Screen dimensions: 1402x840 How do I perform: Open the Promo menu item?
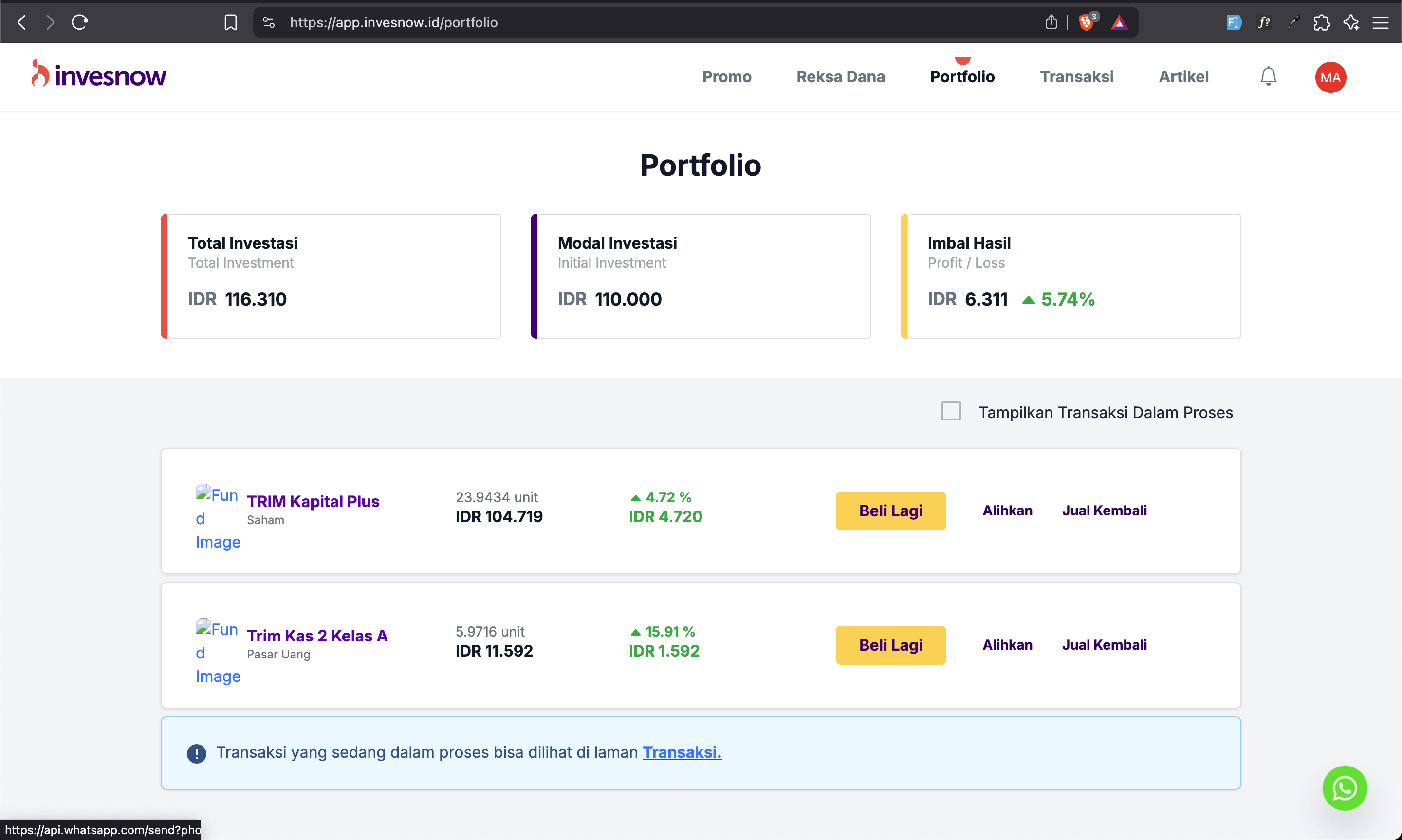tap(727, 76)
